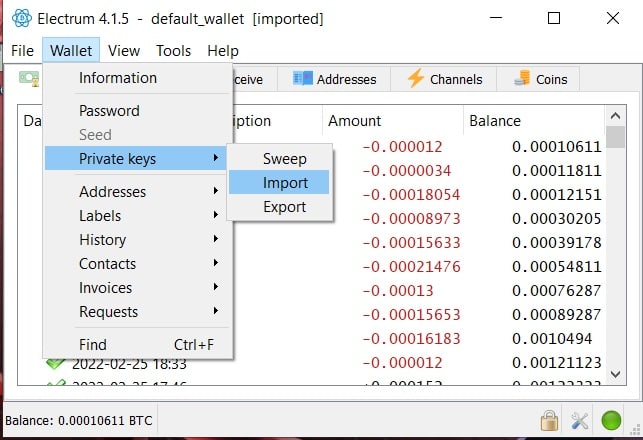The width and height of the screenshot is (643, 440).
Task: Select Find in Wallet menu
Action: pyautogui.click(x=138, y=344)
